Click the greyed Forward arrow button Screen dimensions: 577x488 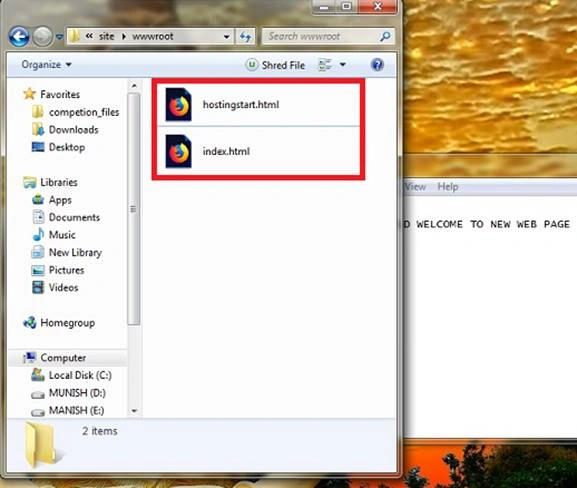[43, 36]
